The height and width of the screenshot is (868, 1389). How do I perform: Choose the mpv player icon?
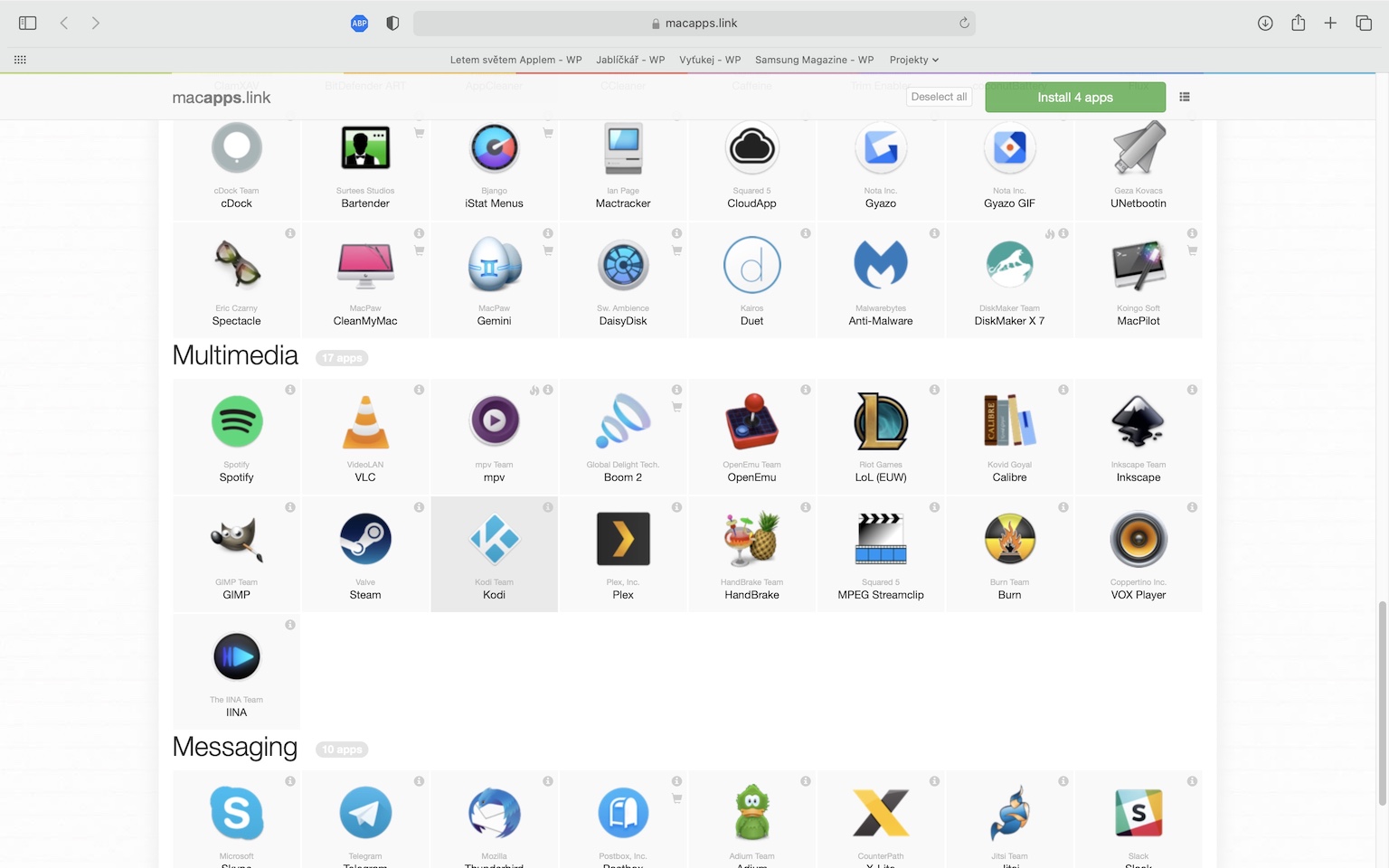tap(495, 420)
